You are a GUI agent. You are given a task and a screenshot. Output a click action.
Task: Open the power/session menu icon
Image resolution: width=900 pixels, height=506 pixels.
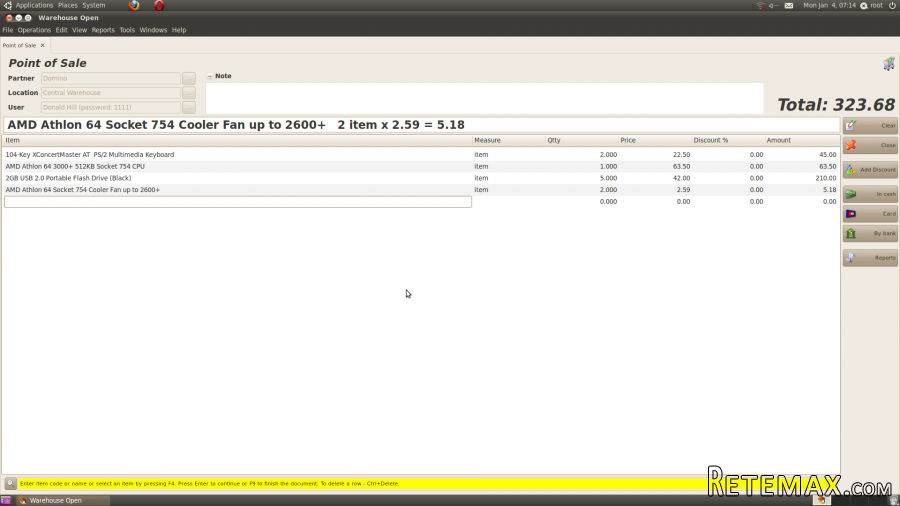click(x=892, y=5)
